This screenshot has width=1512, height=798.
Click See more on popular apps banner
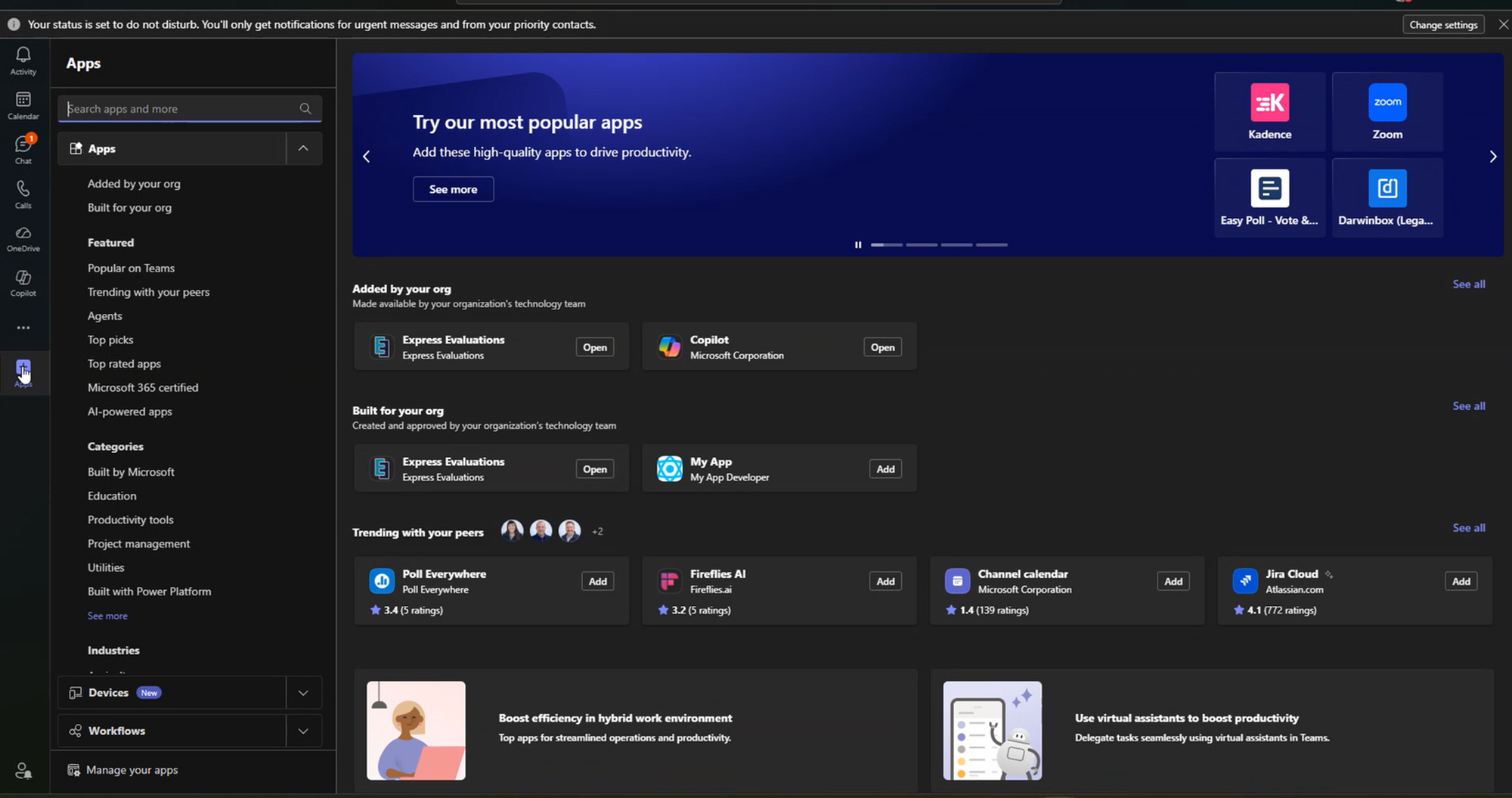pos(453,189)
